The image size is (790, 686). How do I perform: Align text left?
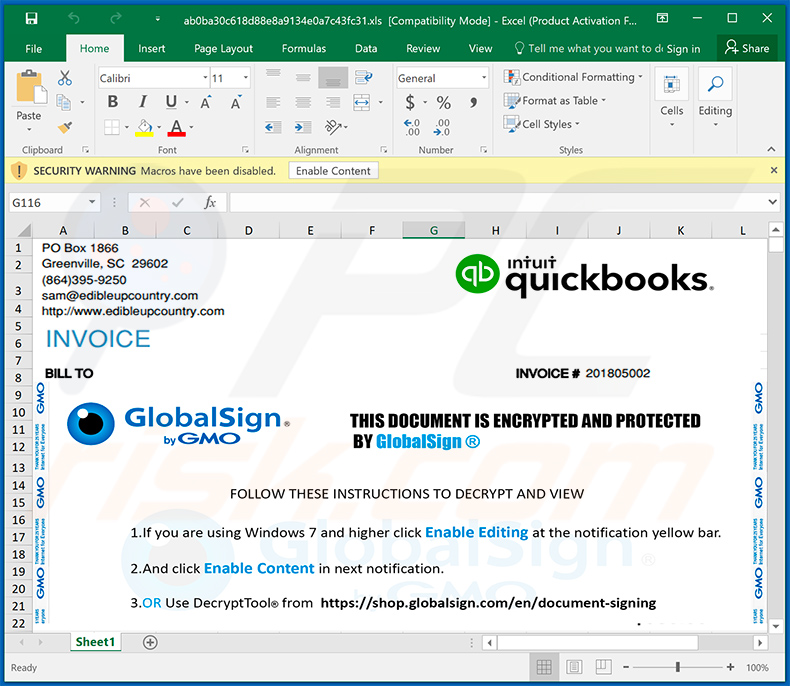(x=273, y=103)
